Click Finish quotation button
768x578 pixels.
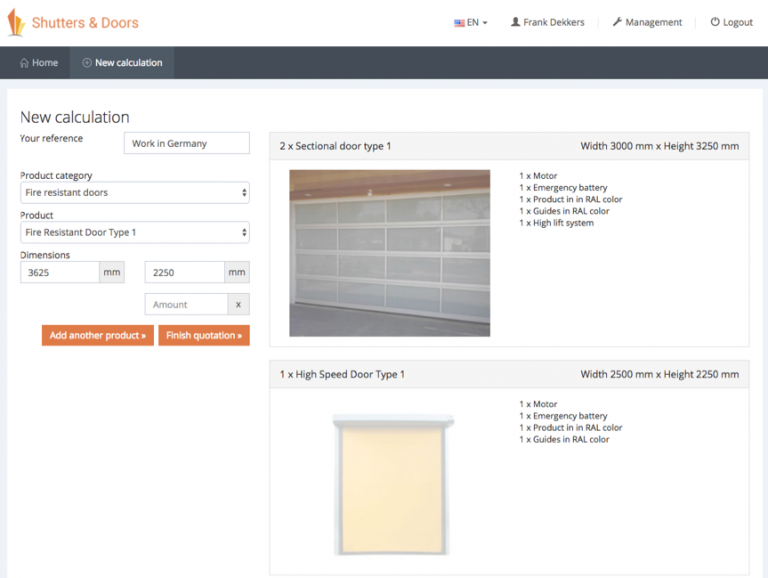click(x=204, y=336)
